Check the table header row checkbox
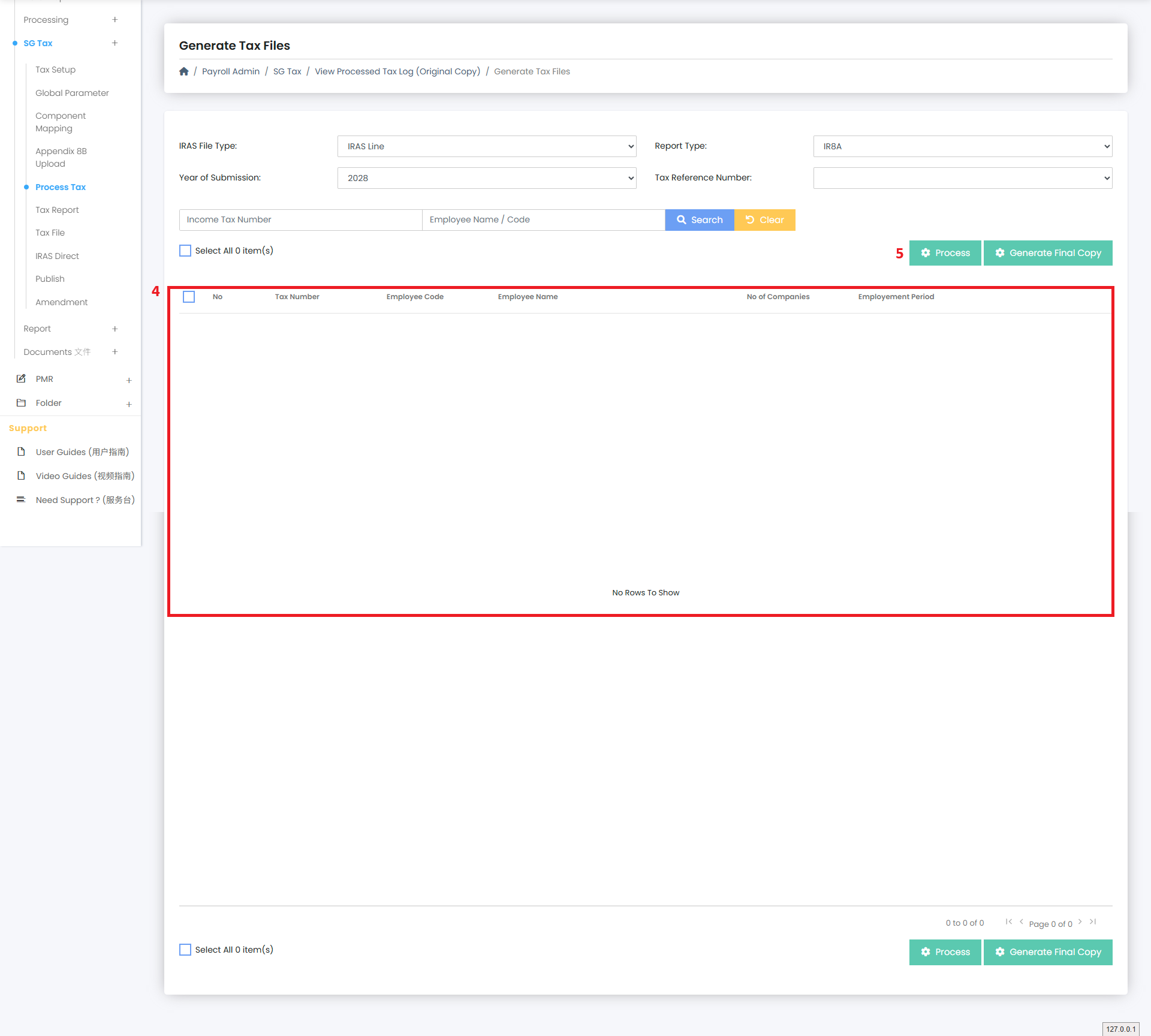1151x1036 pixels. tap(189, 297)
